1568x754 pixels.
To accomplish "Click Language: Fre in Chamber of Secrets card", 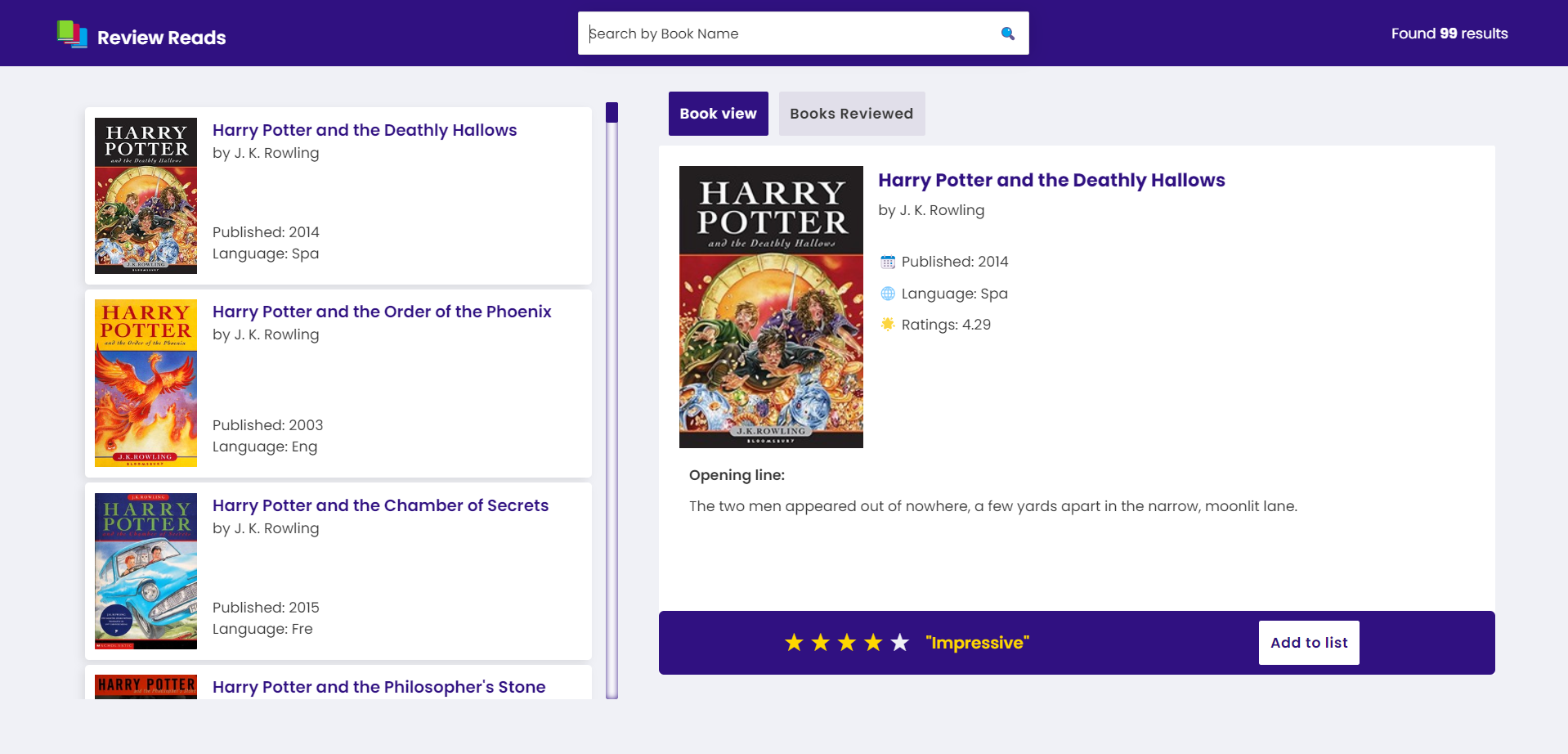I will [262, 629].
